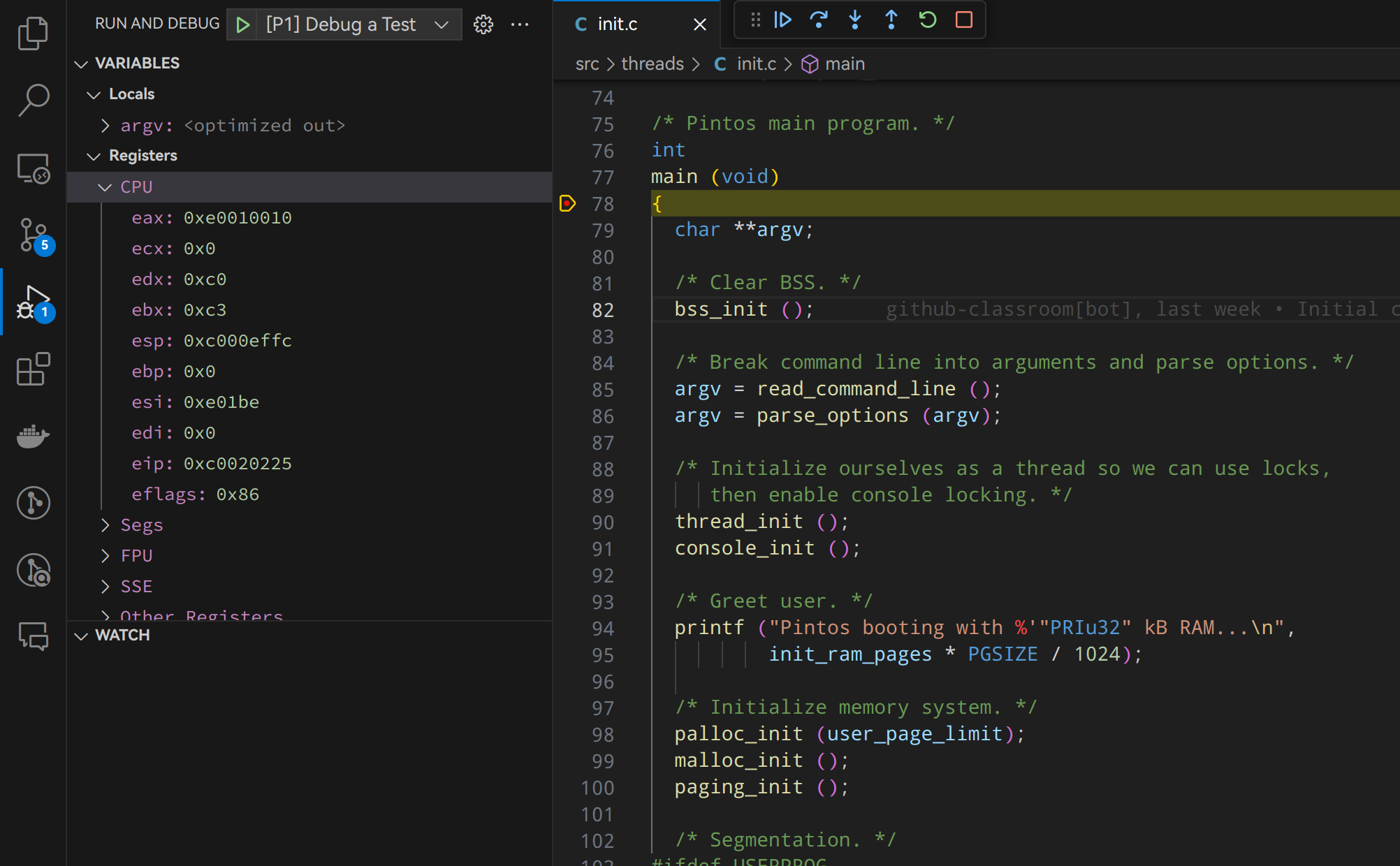Open the Search view
The width and height of the screenshot is (1400, 866).
tap(33, 100)
